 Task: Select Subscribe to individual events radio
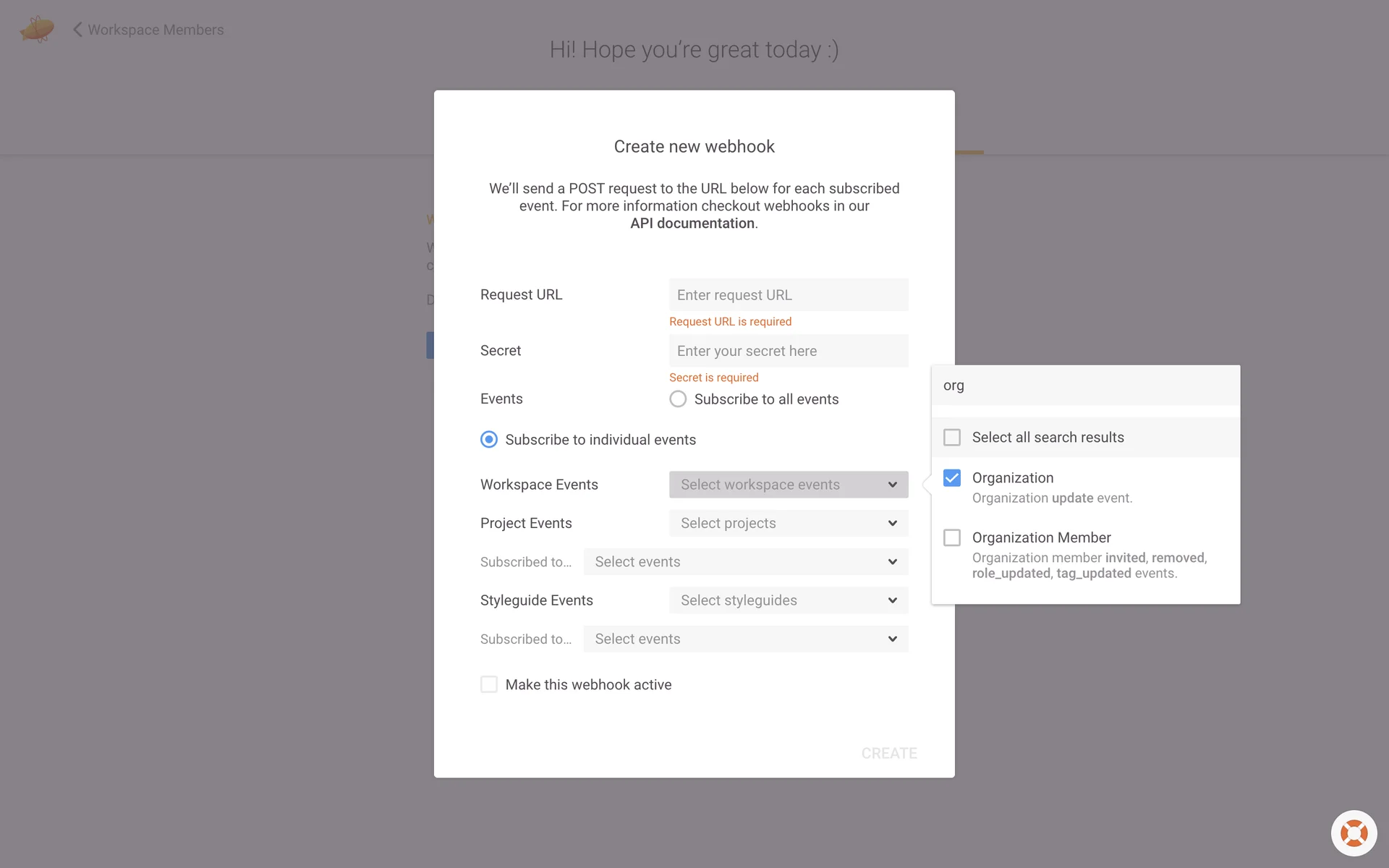489,440
